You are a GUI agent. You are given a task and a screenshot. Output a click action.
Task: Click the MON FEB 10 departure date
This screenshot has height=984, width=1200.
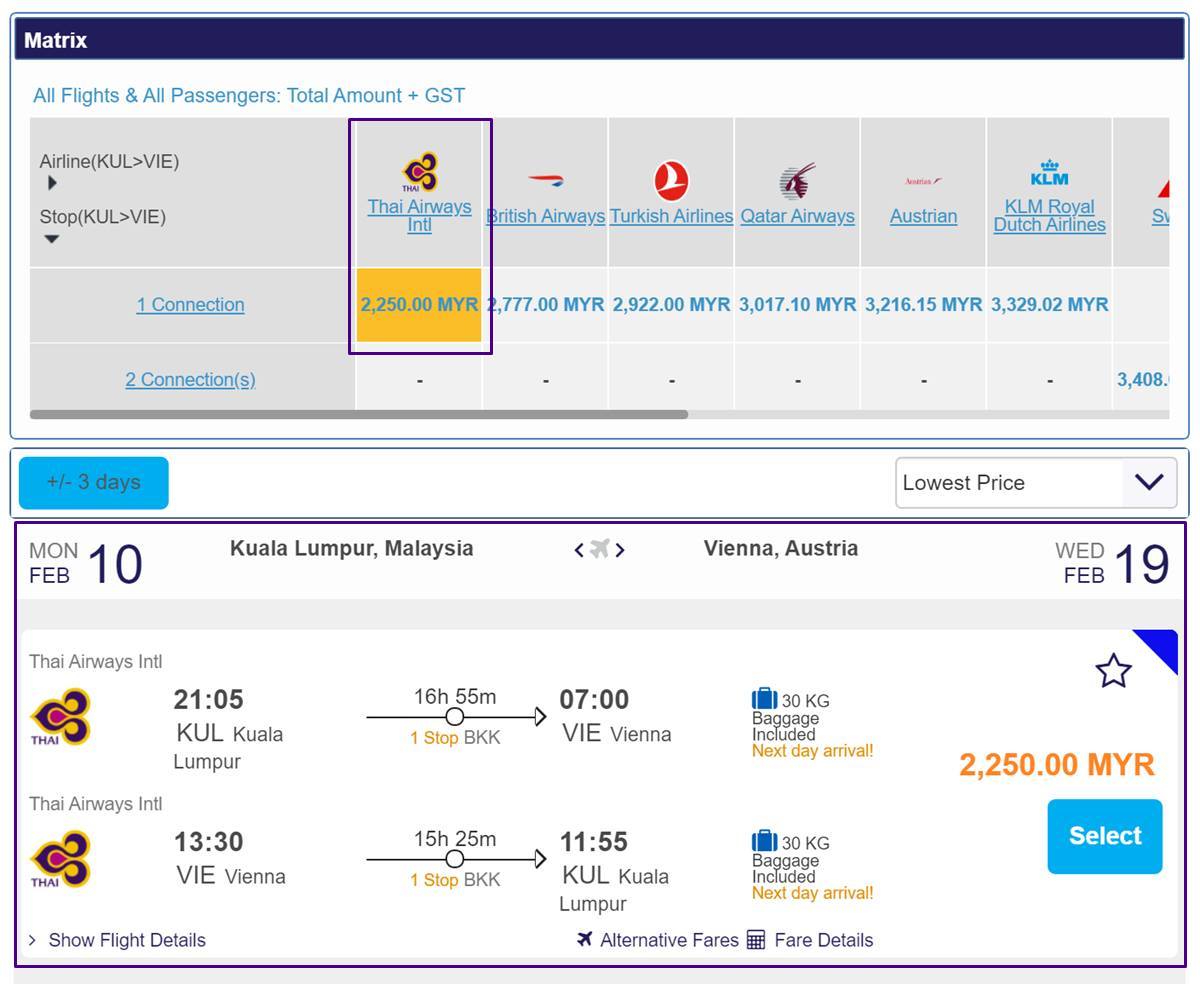point(86,563)
